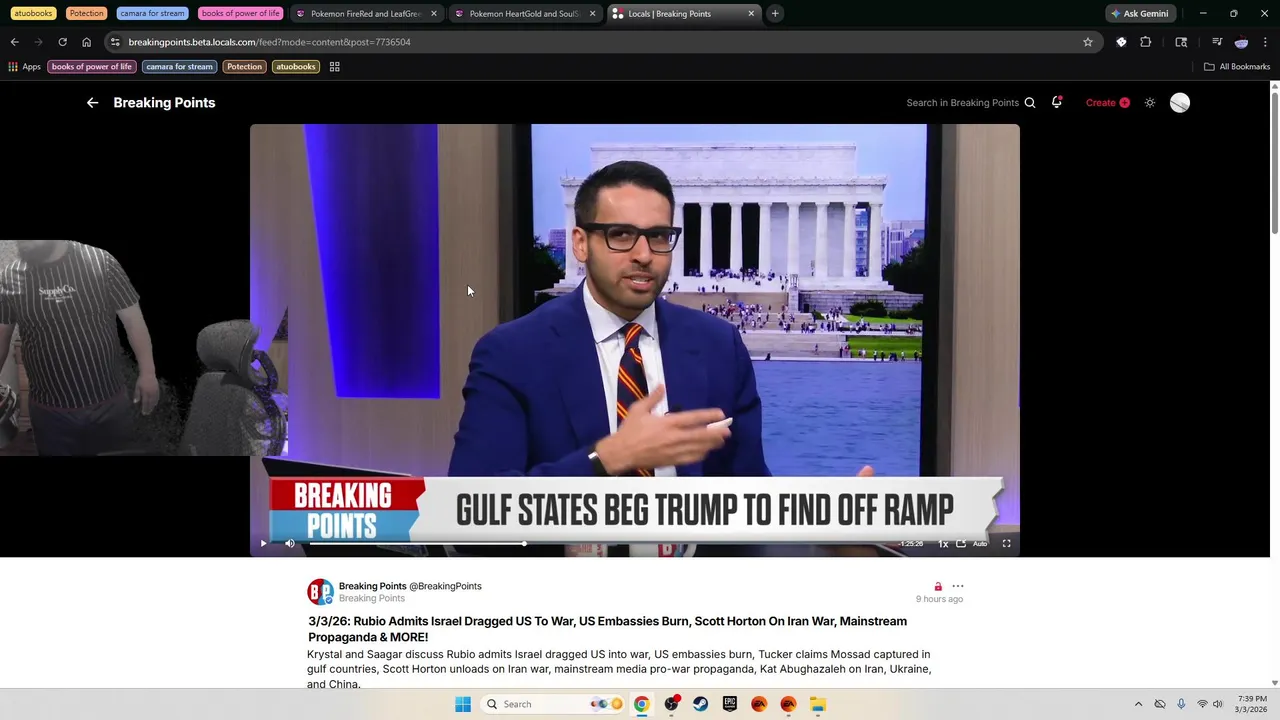
Task: Open atuobooks bookmark group
Action: (296, 67)
